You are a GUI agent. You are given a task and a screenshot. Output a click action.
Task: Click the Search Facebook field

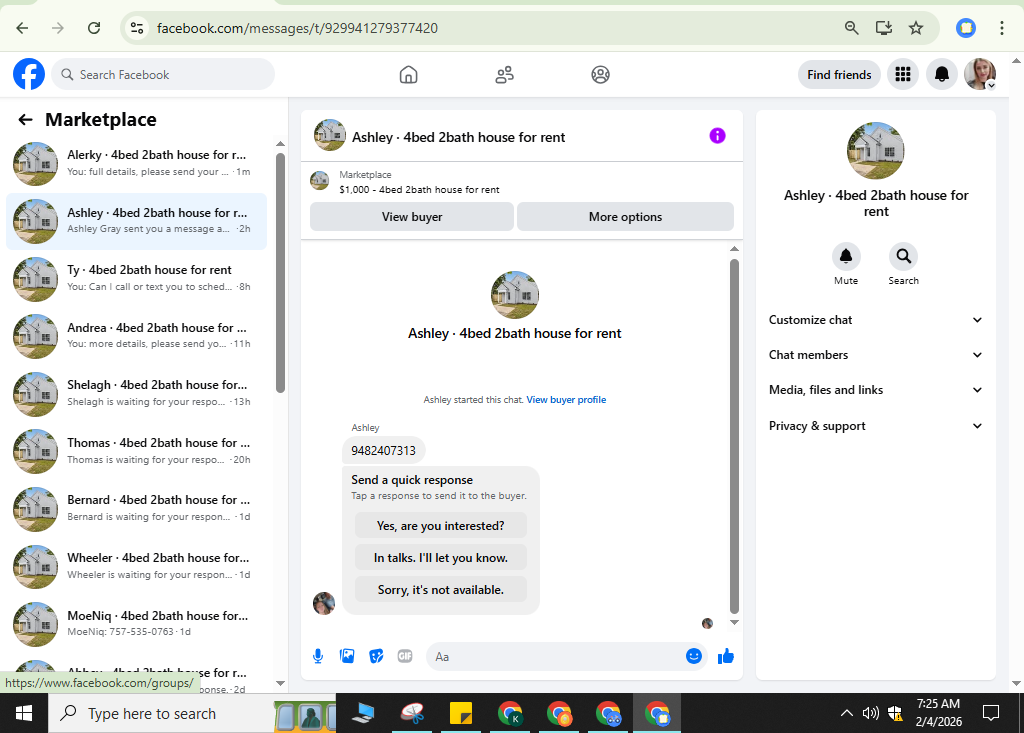[163, 74]
